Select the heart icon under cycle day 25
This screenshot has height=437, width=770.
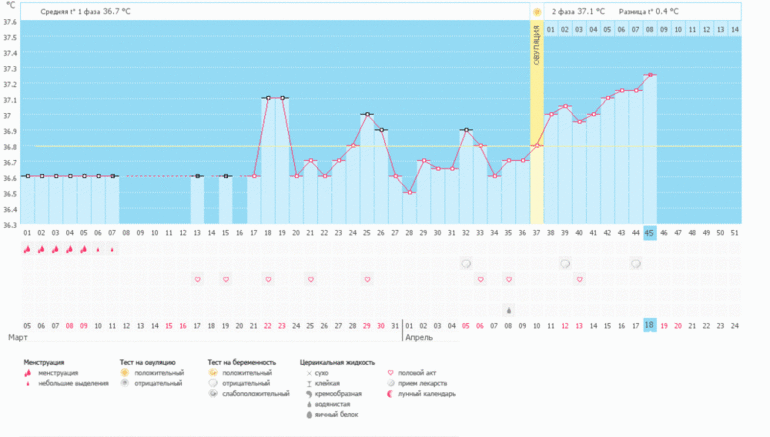[367, 279]
